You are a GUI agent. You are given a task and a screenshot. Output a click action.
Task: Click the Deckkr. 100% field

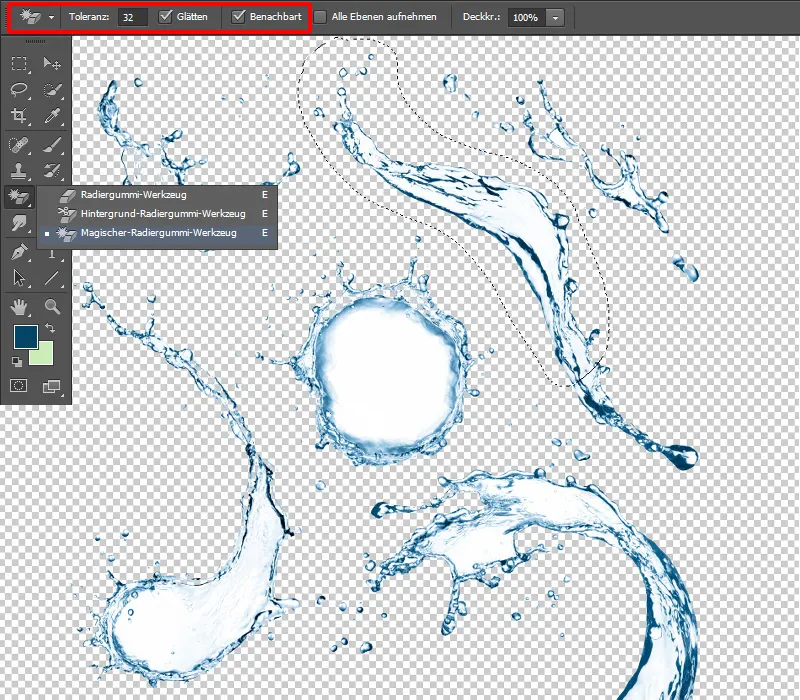coord(527,17)
